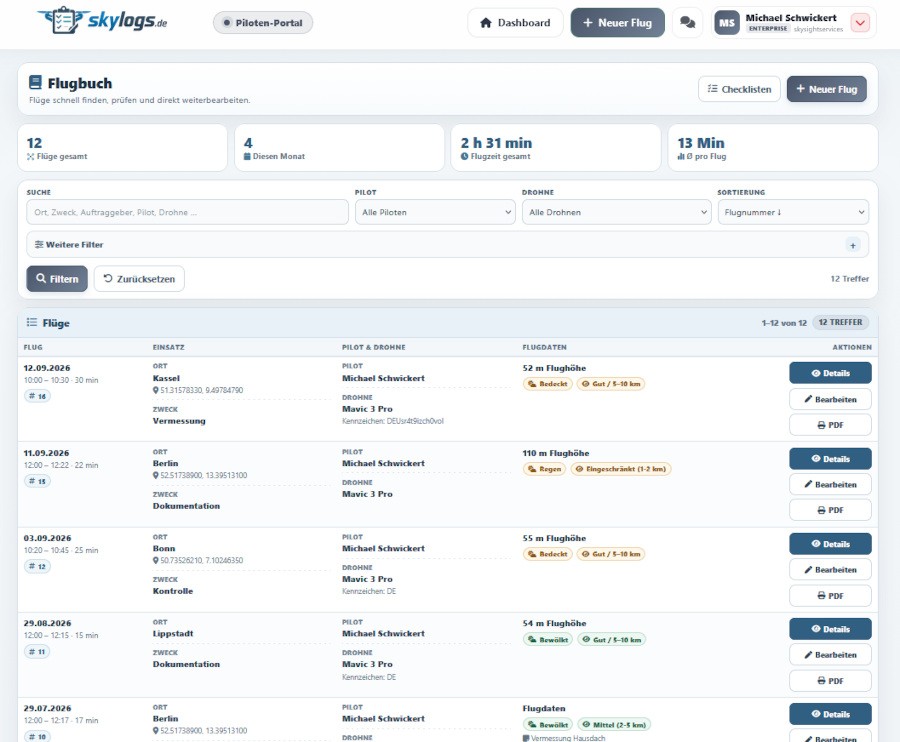
Task: Click the Filtern button
Action: click(x=57, y=278)
